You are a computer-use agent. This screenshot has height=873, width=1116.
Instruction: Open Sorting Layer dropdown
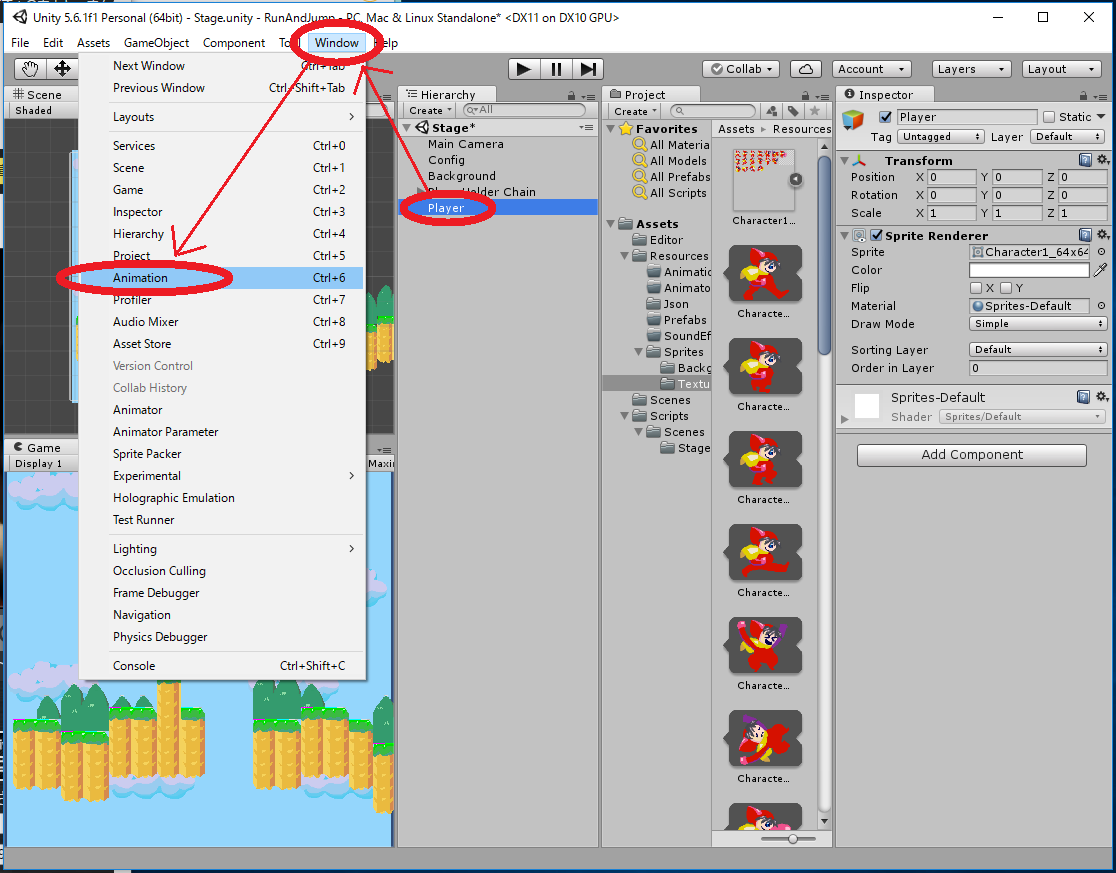1038,349
